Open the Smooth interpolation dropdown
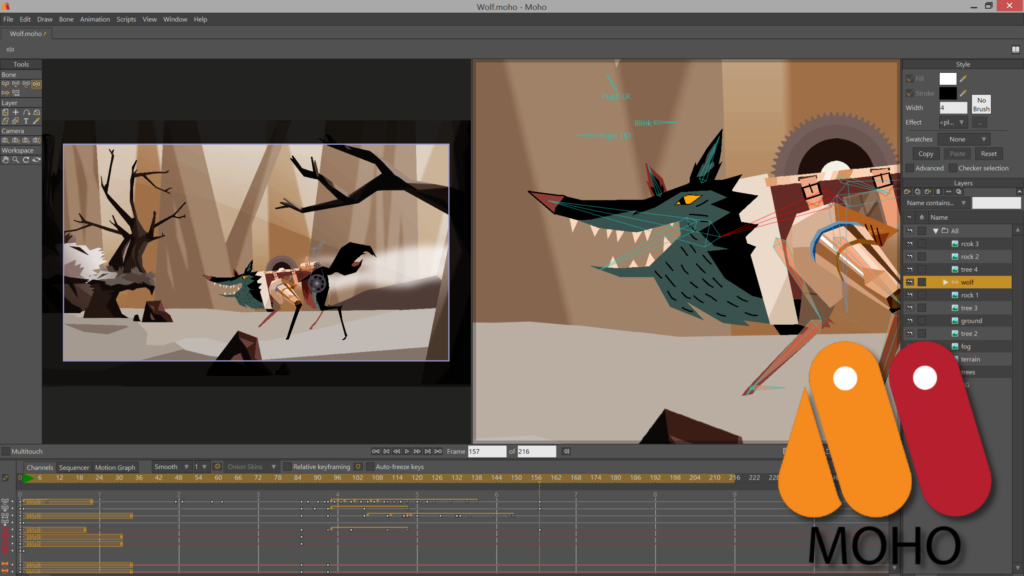This screenshot has width=1024, height=576. pos(171,467)
